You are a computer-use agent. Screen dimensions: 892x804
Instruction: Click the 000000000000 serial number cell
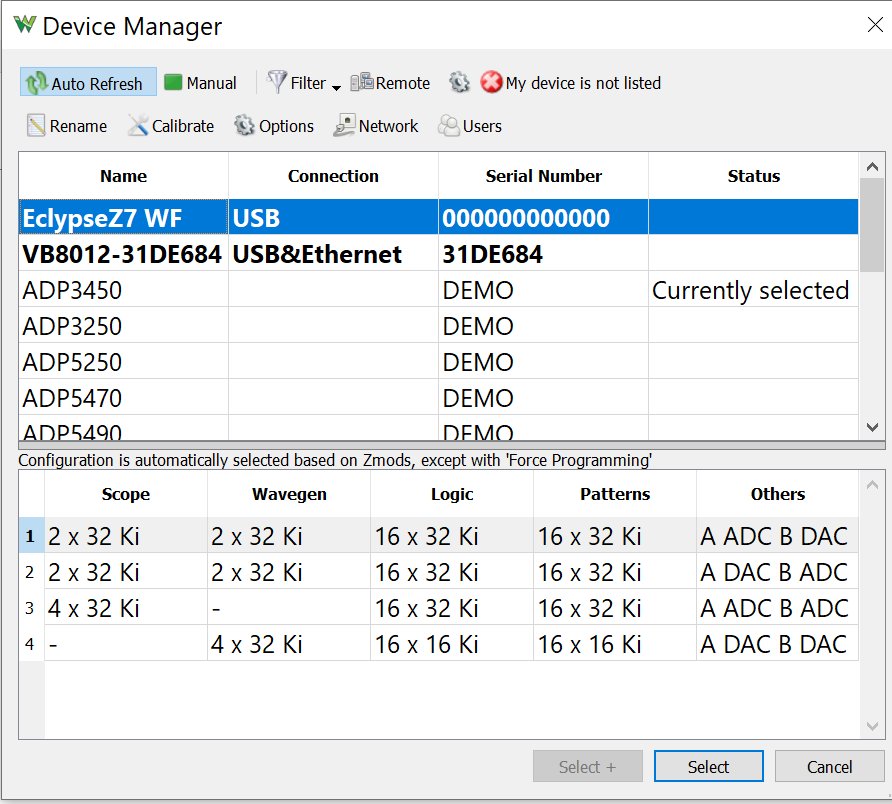pos(543,218)
